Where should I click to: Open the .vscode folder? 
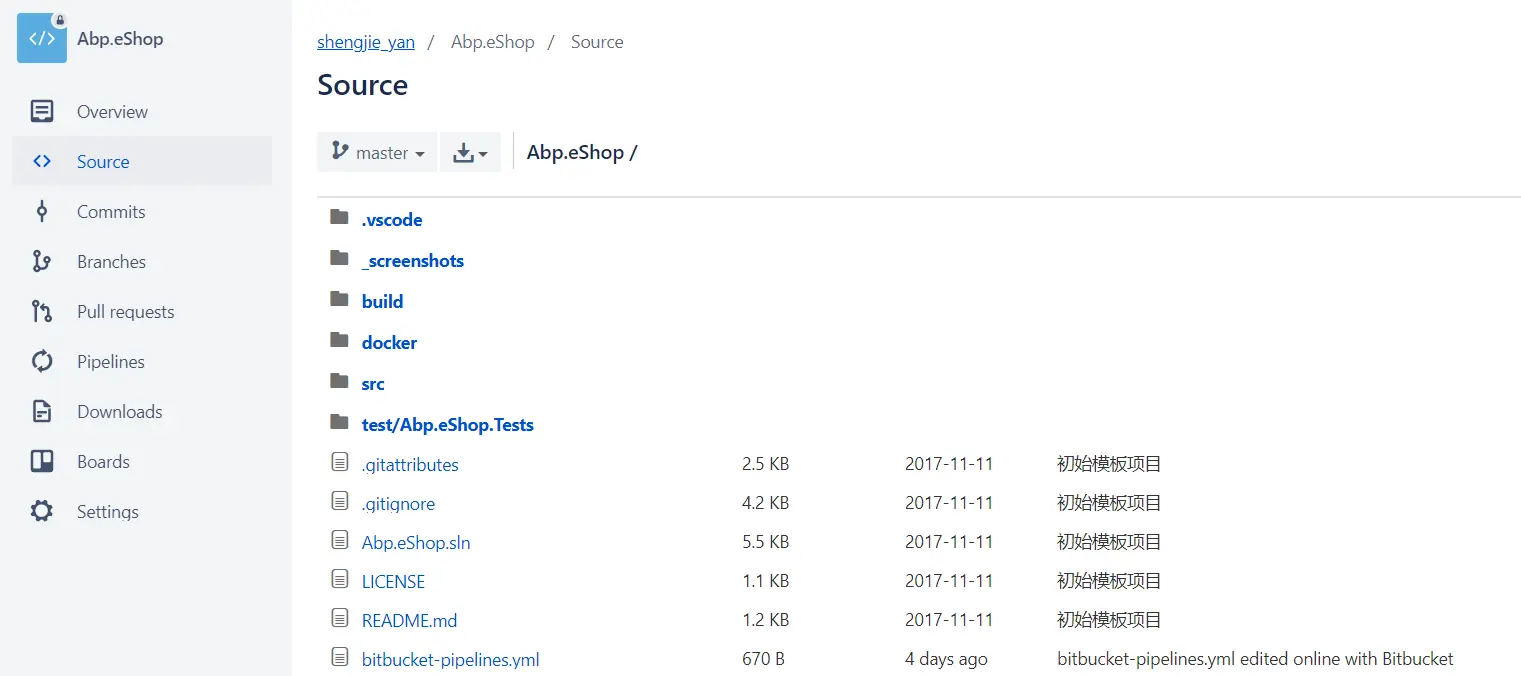coord(392,219)
